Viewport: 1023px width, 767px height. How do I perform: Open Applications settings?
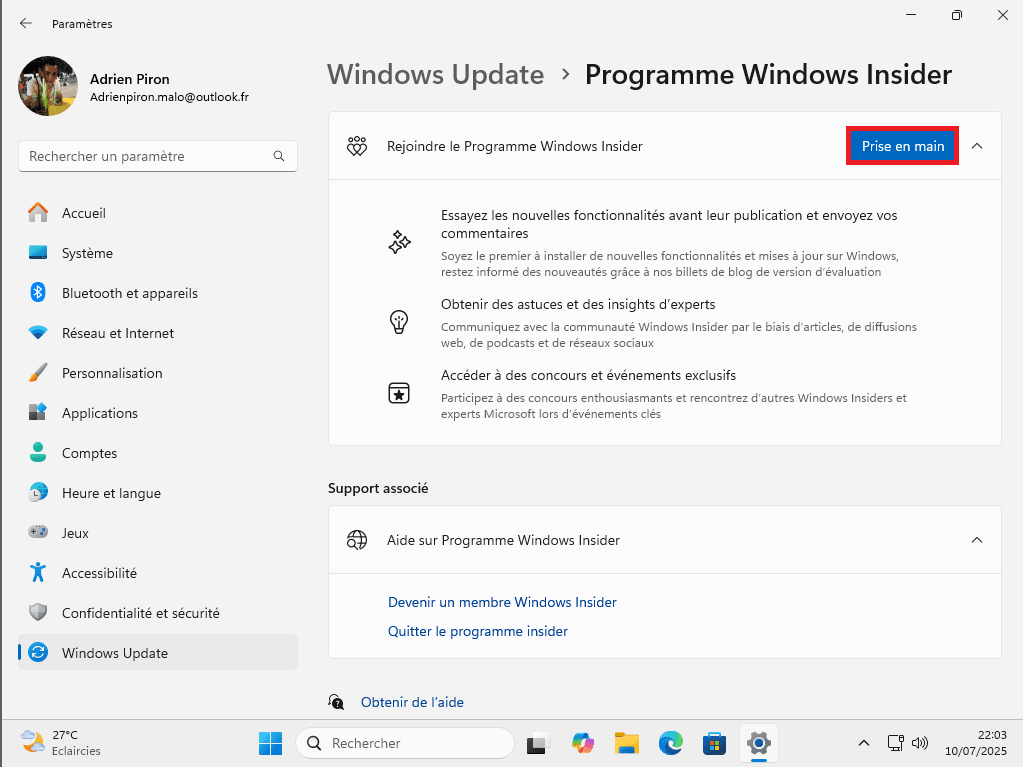click(158, 413)
